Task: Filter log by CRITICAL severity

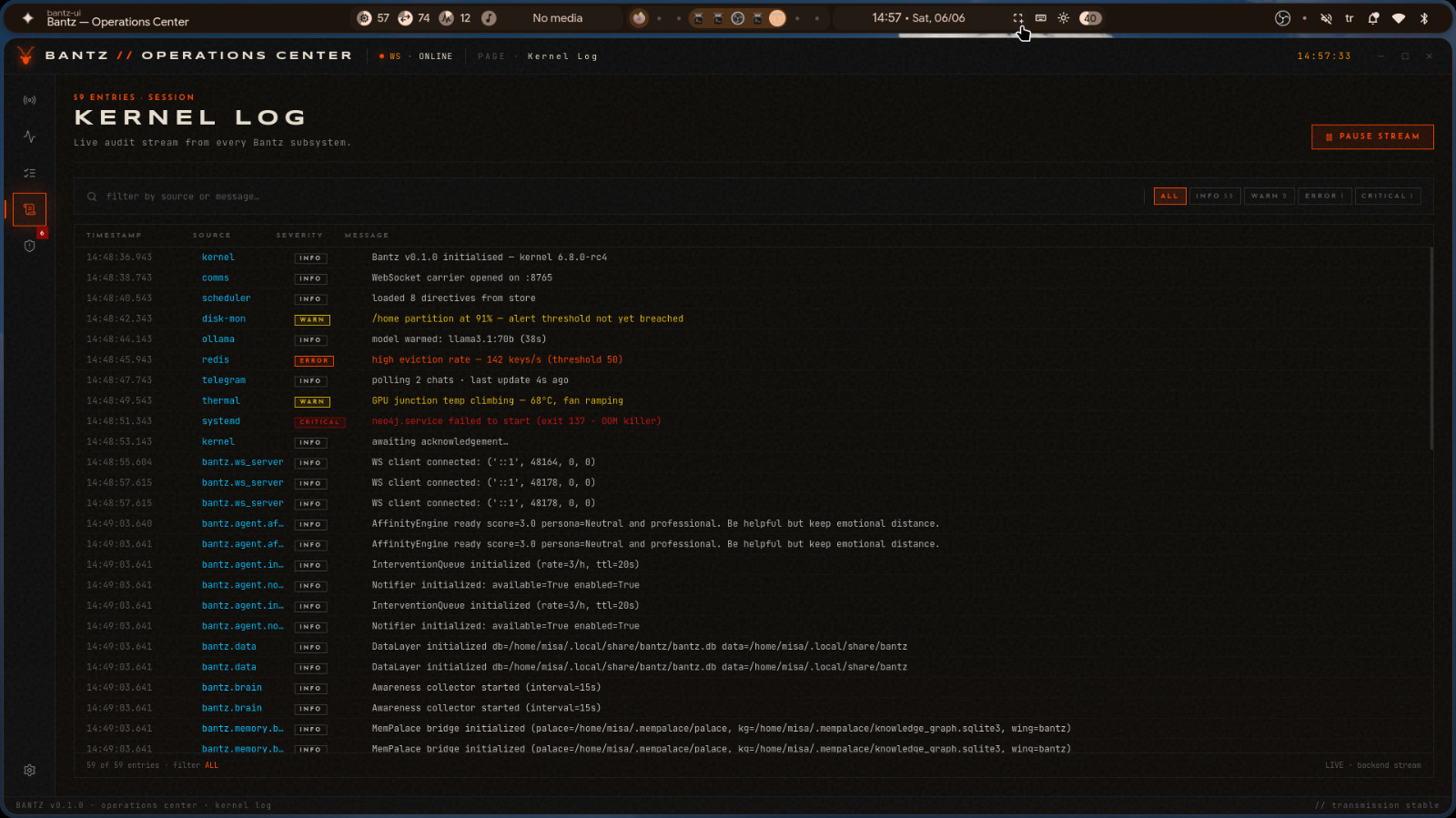Action: click(x=1388, y=196)
